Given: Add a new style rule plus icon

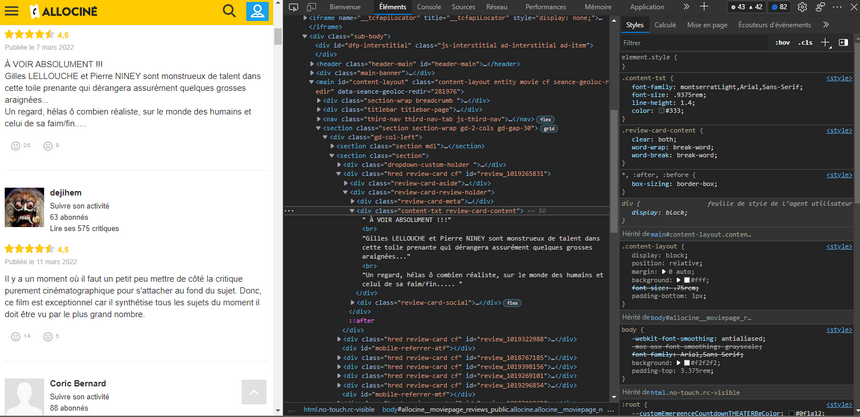Looking at the screenshot, I should coord(824,43).
